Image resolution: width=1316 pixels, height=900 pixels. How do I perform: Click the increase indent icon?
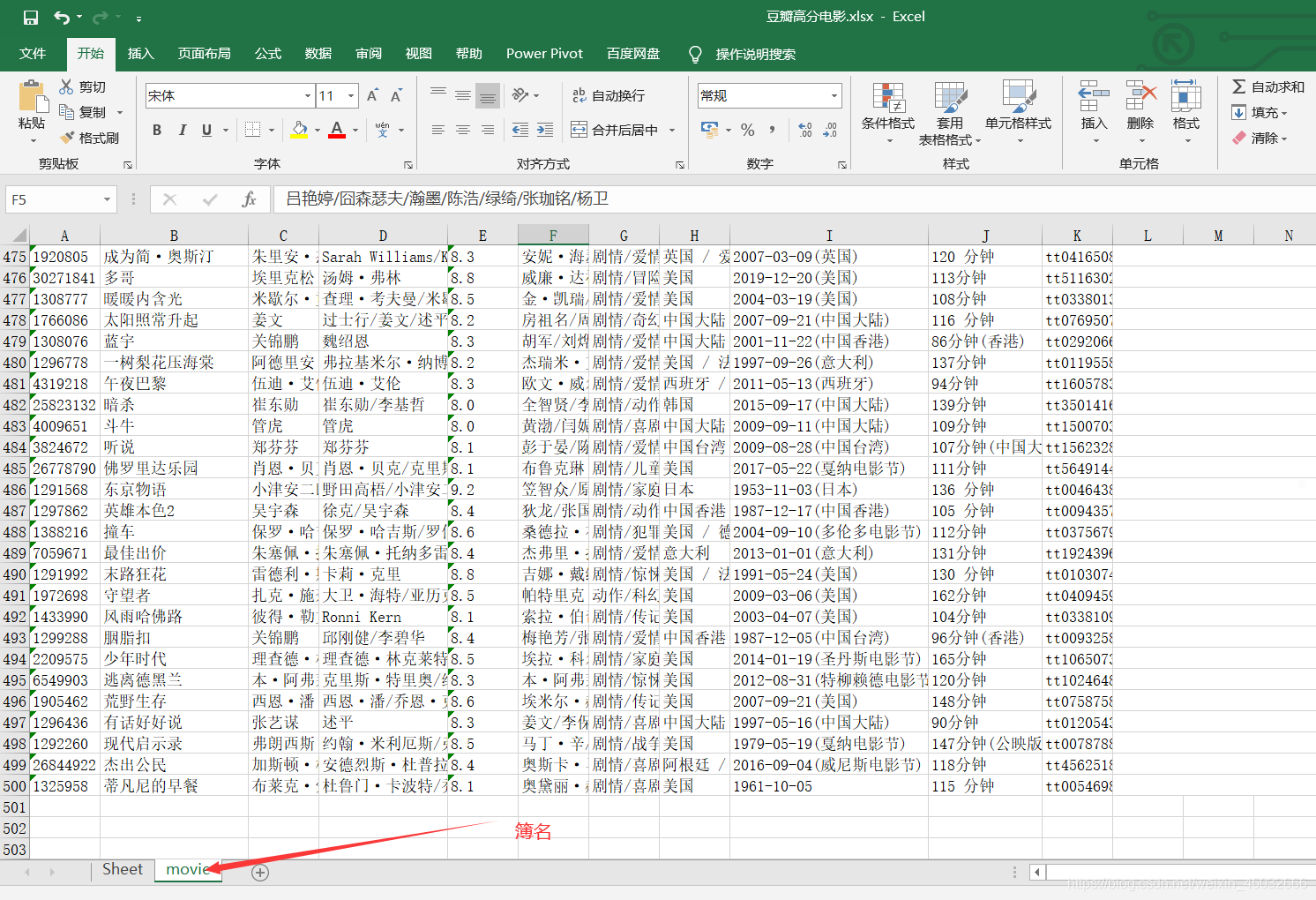pyautogui.click(x=545, y=130)
